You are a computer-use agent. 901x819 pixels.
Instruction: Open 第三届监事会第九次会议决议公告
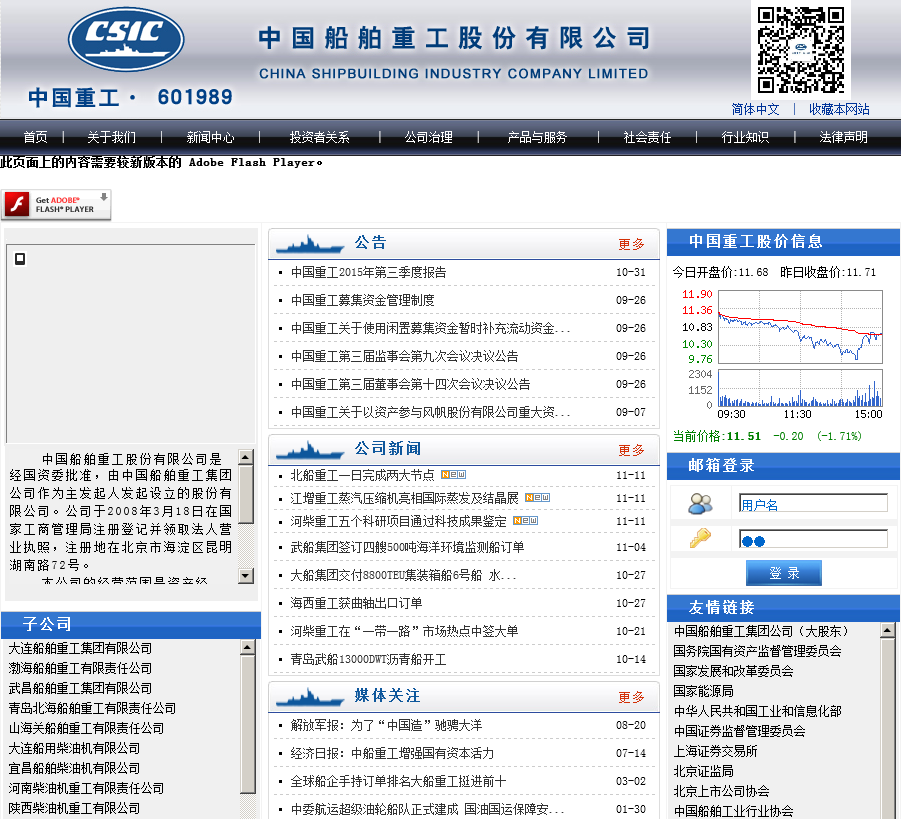pos(405,356)
